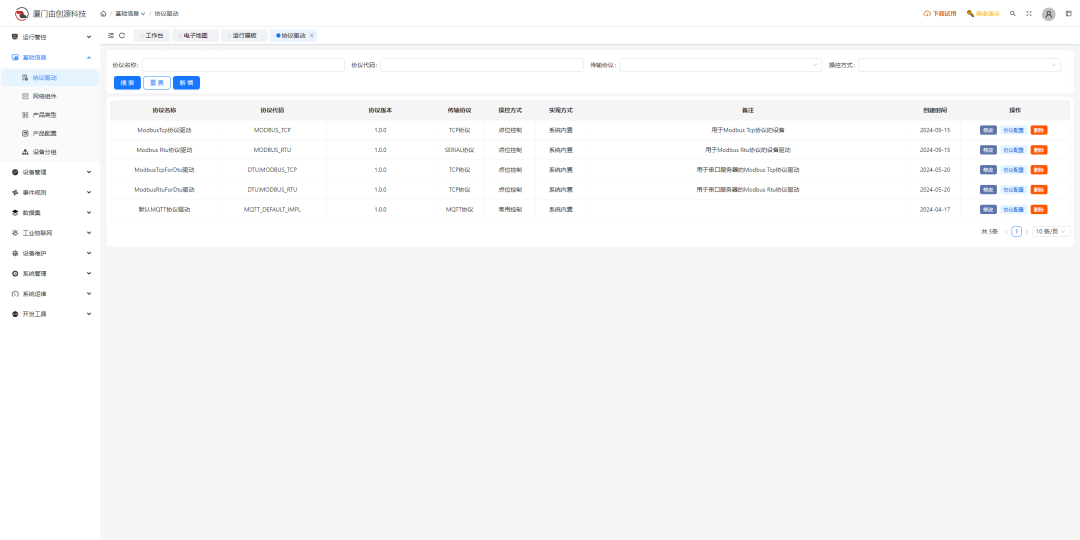Close the 协议驱动 tab with its X
The image size is (1080, 540).
312,35
